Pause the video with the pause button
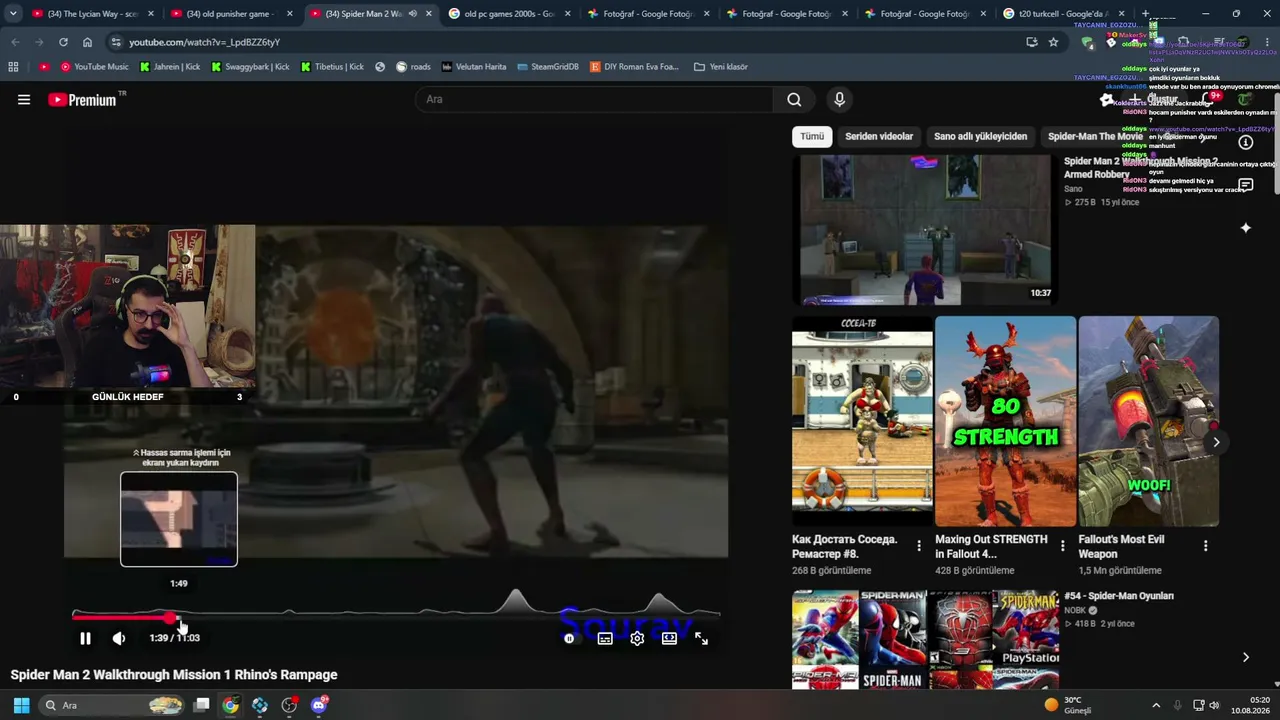Viewport: 1280px width, 720px height. point(85,638)
